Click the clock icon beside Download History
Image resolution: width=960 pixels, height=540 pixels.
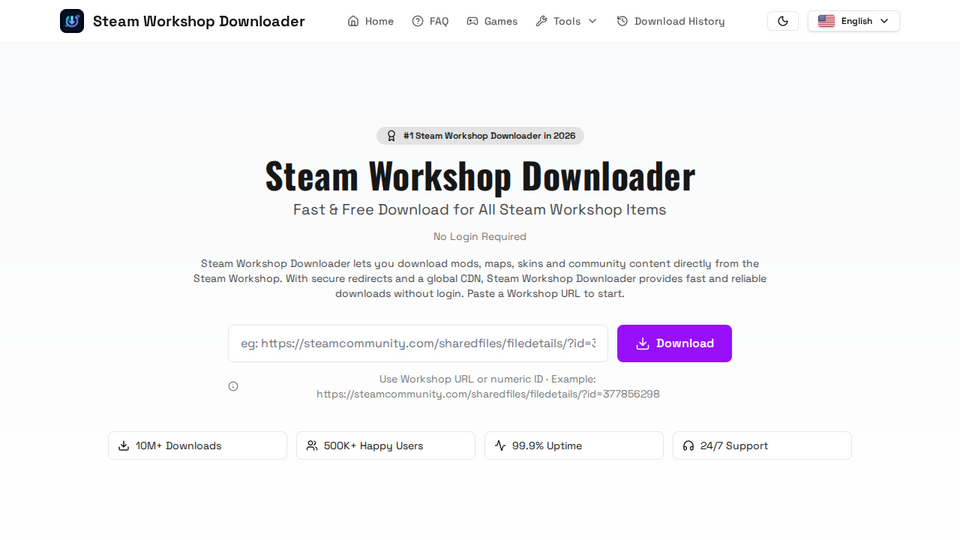pyautogui.click(x=622, y=21)
